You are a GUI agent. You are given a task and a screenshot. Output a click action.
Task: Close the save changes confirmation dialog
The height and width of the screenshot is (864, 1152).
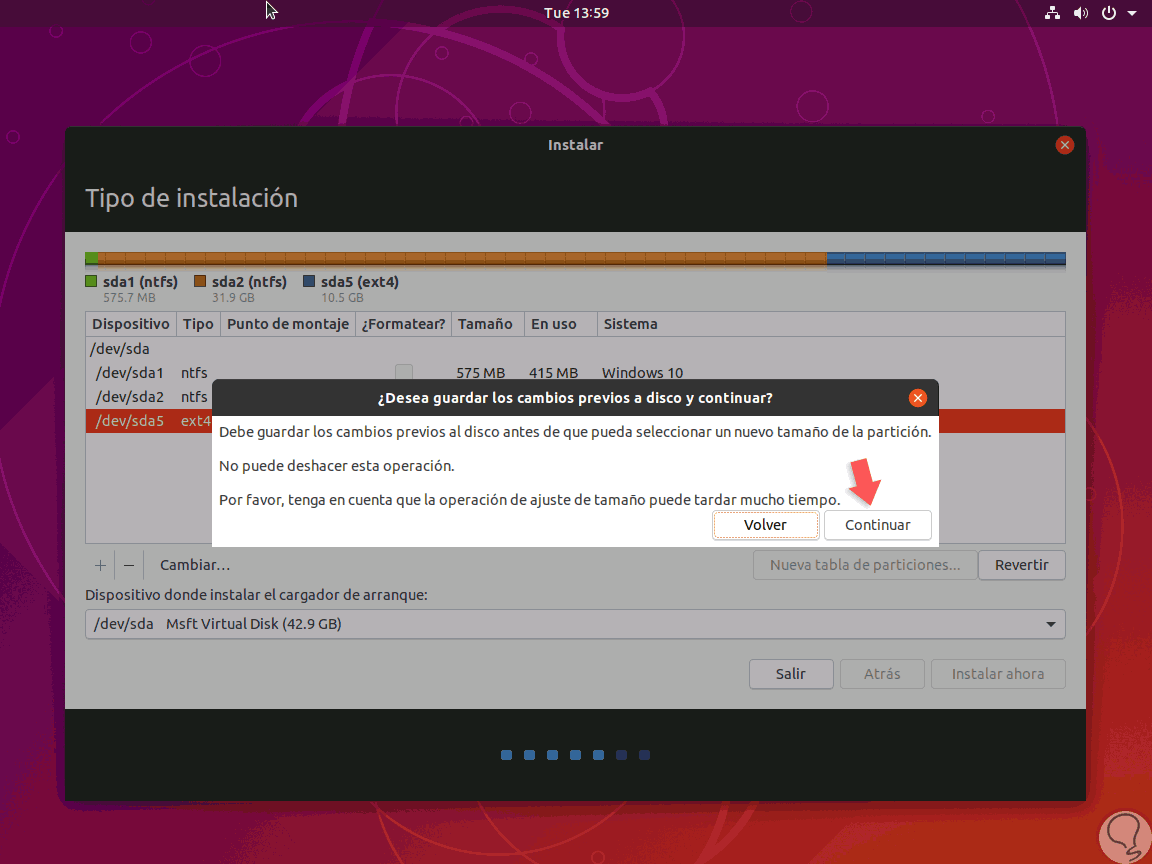918,397
